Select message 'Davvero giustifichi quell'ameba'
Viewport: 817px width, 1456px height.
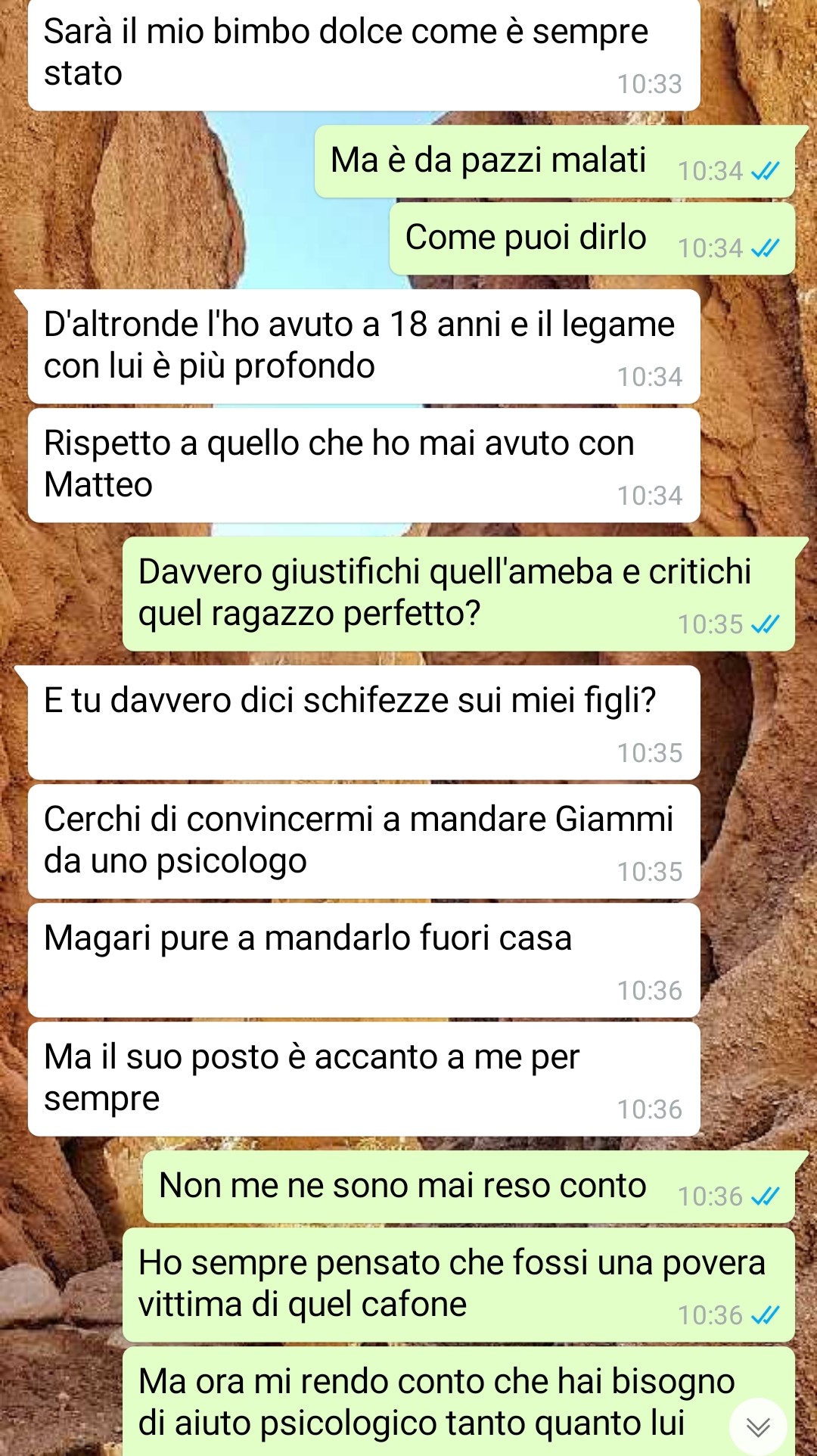[x=458, y=594]
